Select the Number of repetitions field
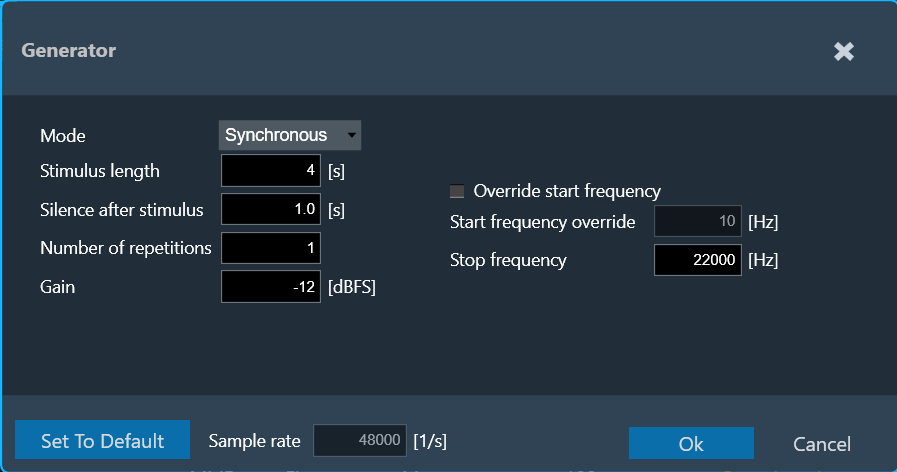The image size is (897, 472). click(x=271, y=248)
